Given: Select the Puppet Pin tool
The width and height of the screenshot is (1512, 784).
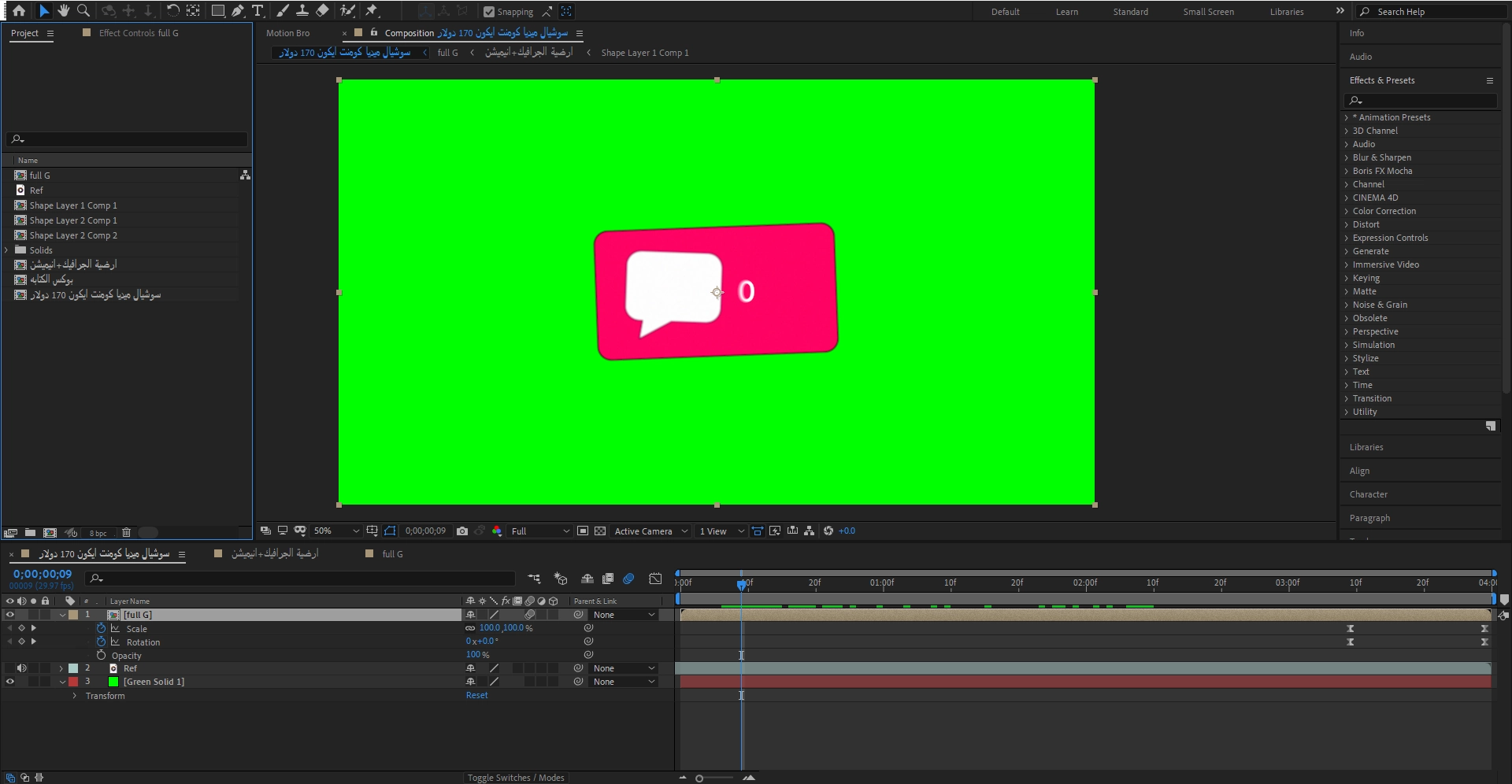Looking at the screenshot, I should (372, 11).
